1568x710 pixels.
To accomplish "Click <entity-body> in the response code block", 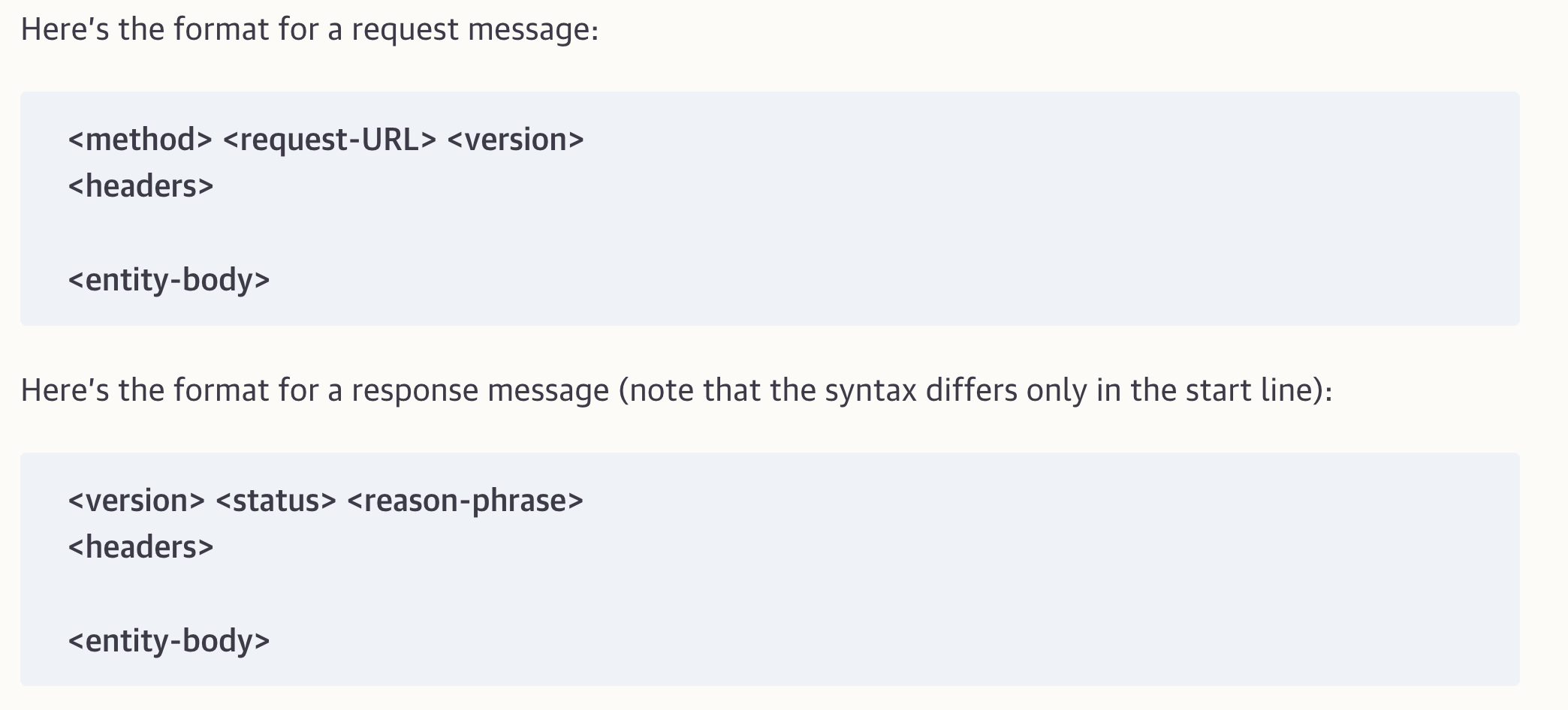I will coord(168,640).
